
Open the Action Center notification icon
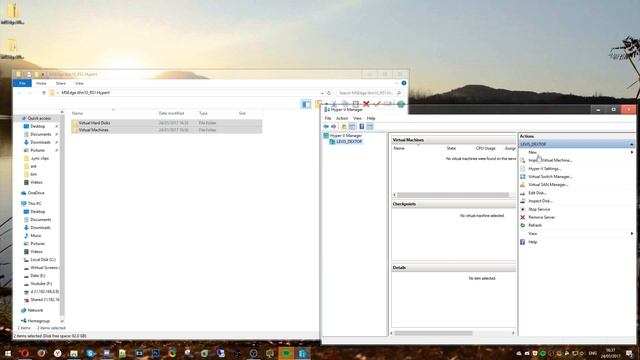[x=629, y=353]
